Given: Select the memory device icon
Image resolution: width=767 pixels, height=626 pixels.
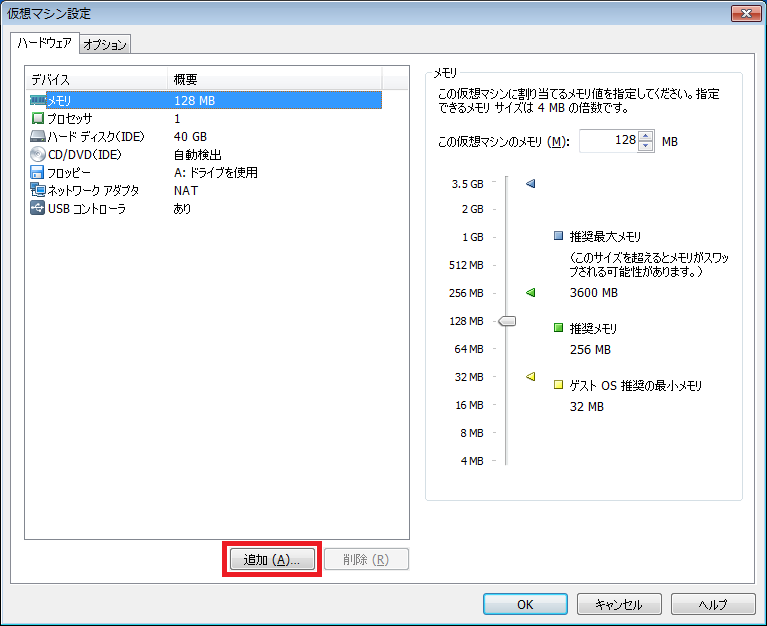Looking at the screenshot, I should pos(38,100).
